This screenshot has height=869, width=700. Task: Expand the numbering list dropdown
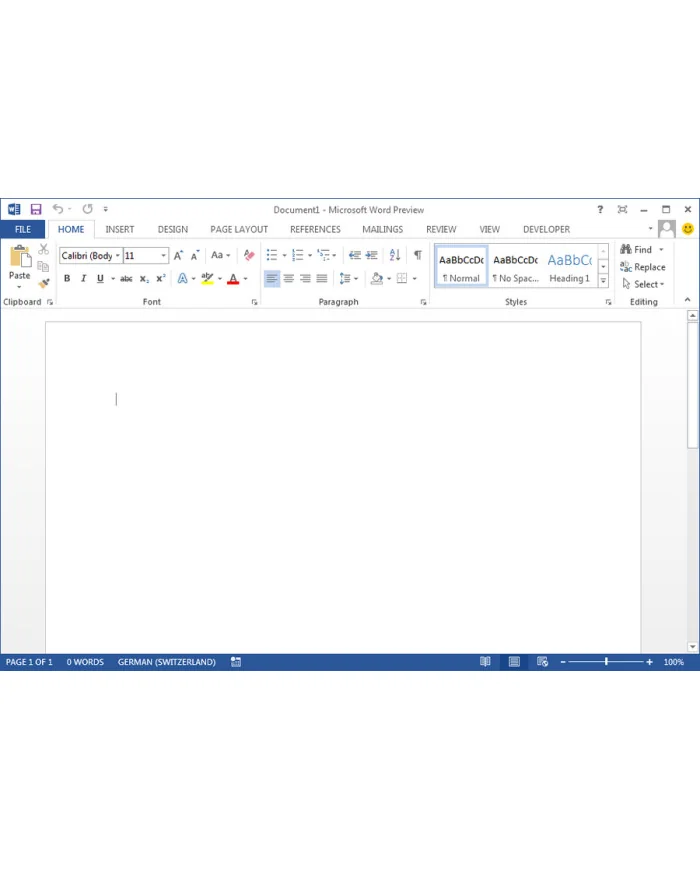[310, 255]
